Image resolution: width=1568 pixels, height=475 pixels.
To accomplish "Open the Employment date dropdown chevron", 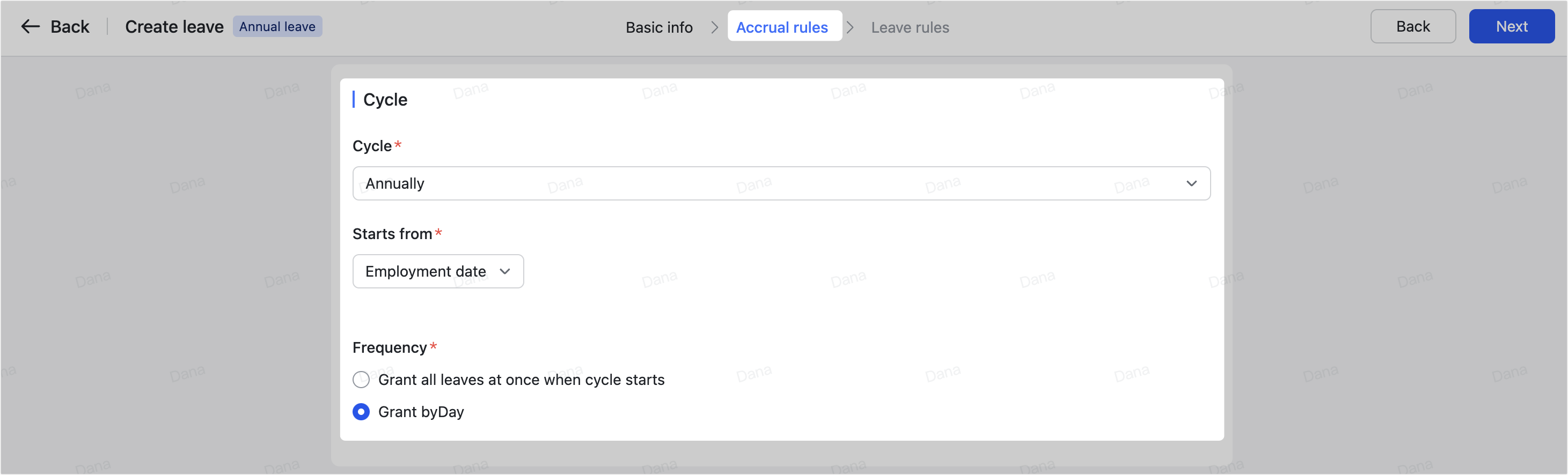I will click(504, 272).
